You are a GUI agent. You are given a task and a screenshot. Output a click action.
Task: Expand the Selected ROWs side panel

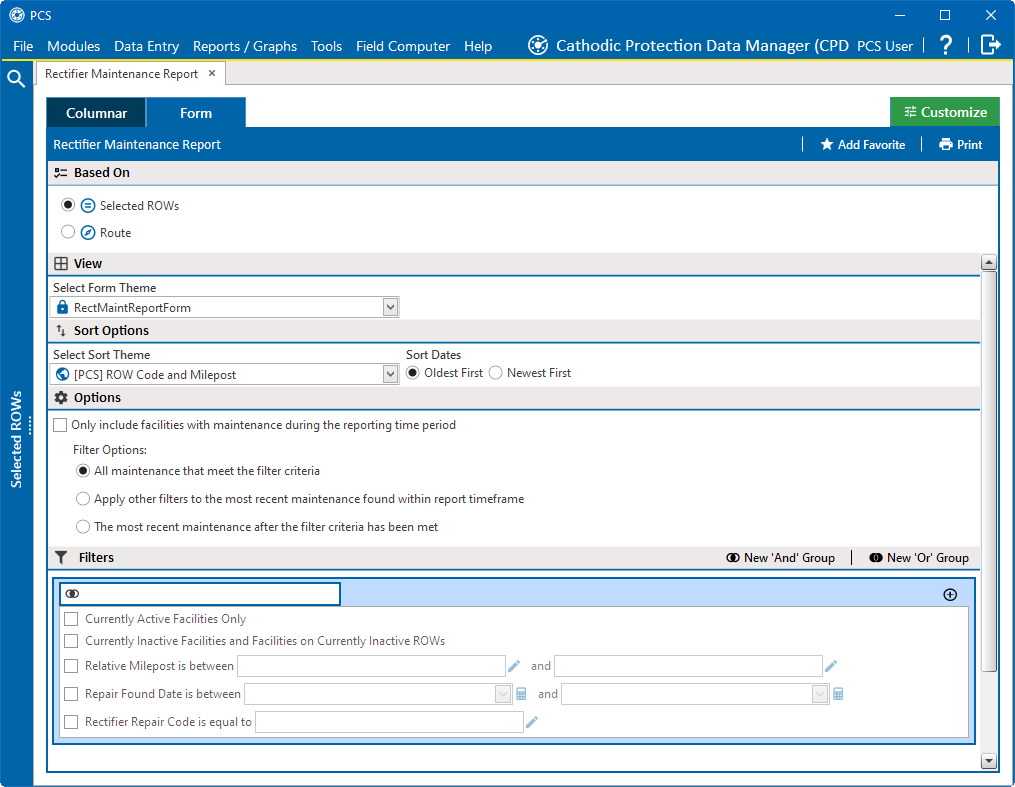coord(16,439)
